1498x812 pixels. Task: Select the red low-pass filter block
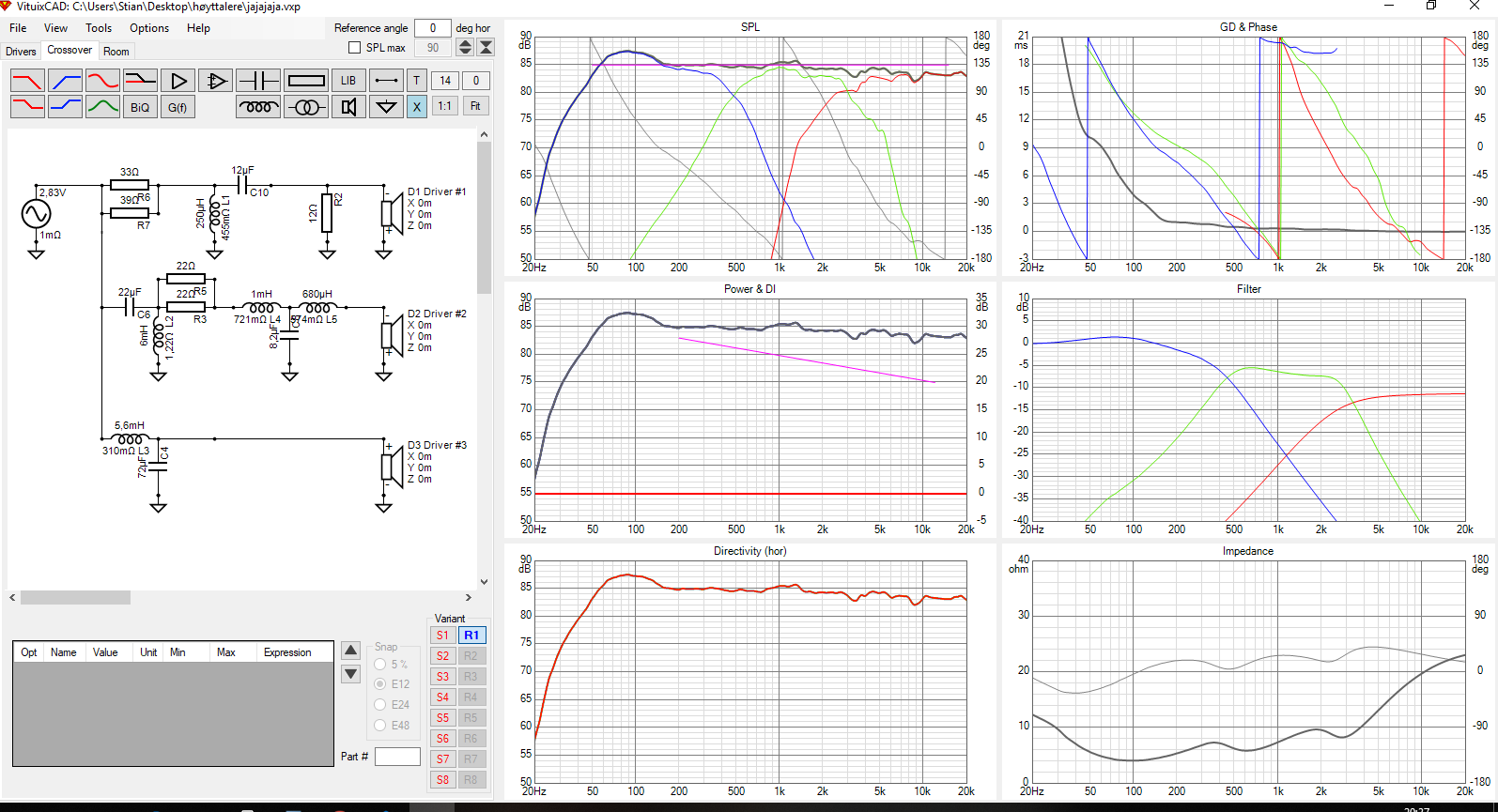[x=27, y=81]
